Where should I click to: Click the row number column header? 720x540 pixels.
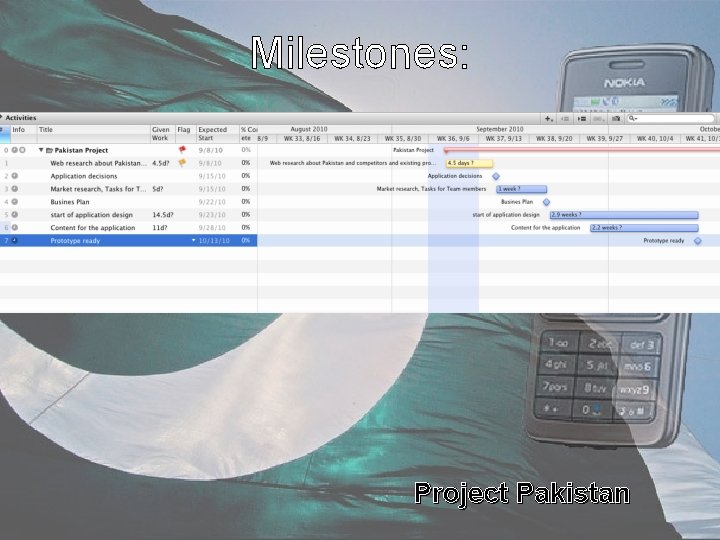click(x=5, y=134)
